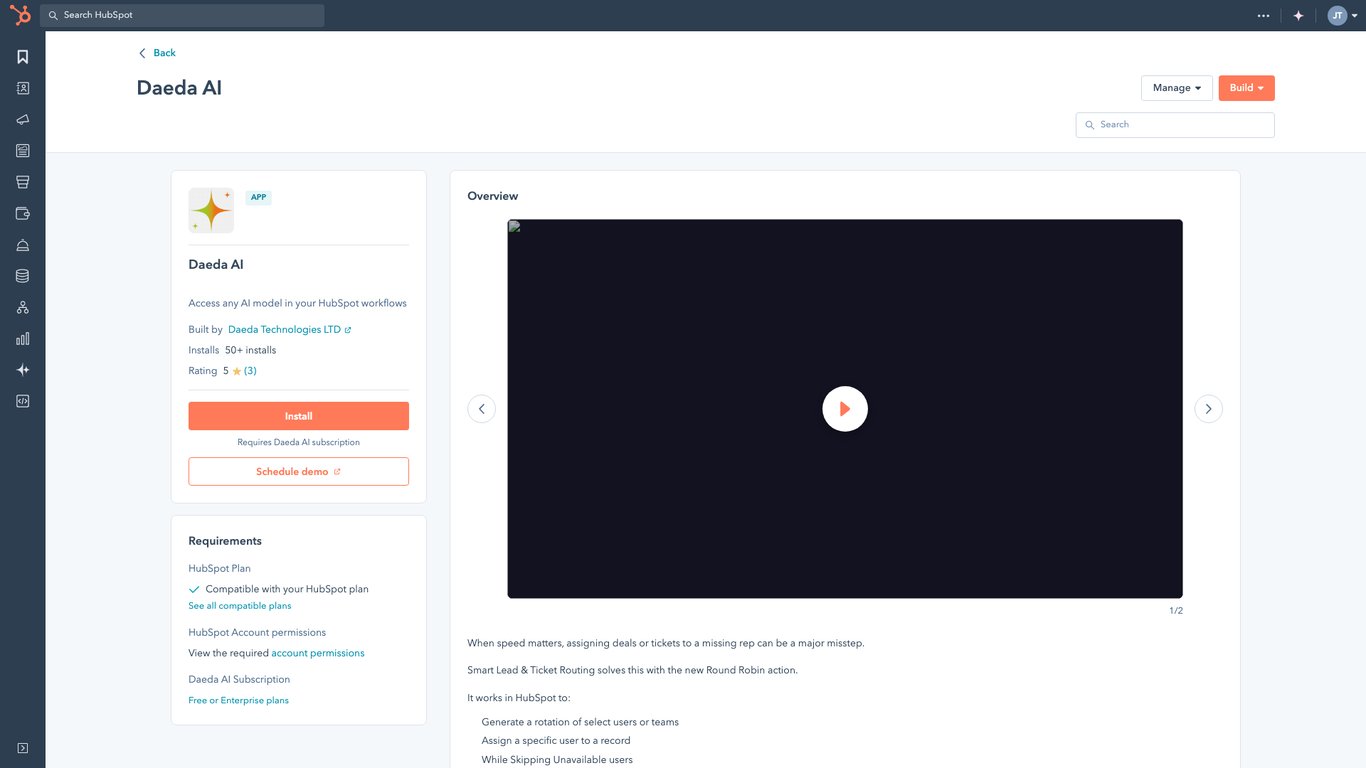1366x768 pixels.
Task: Click the Install button
Action: point(298,415)
